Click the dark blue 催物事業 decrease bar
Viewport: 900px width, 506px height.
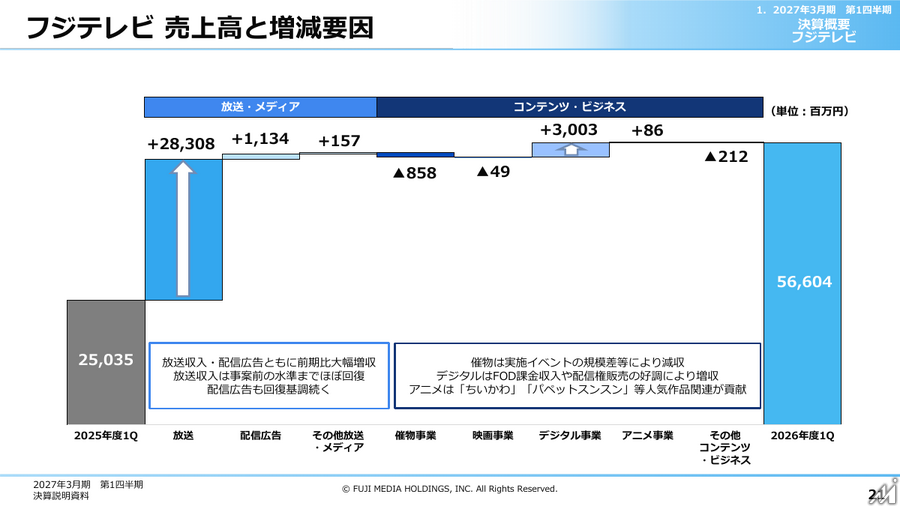[416, 155]
